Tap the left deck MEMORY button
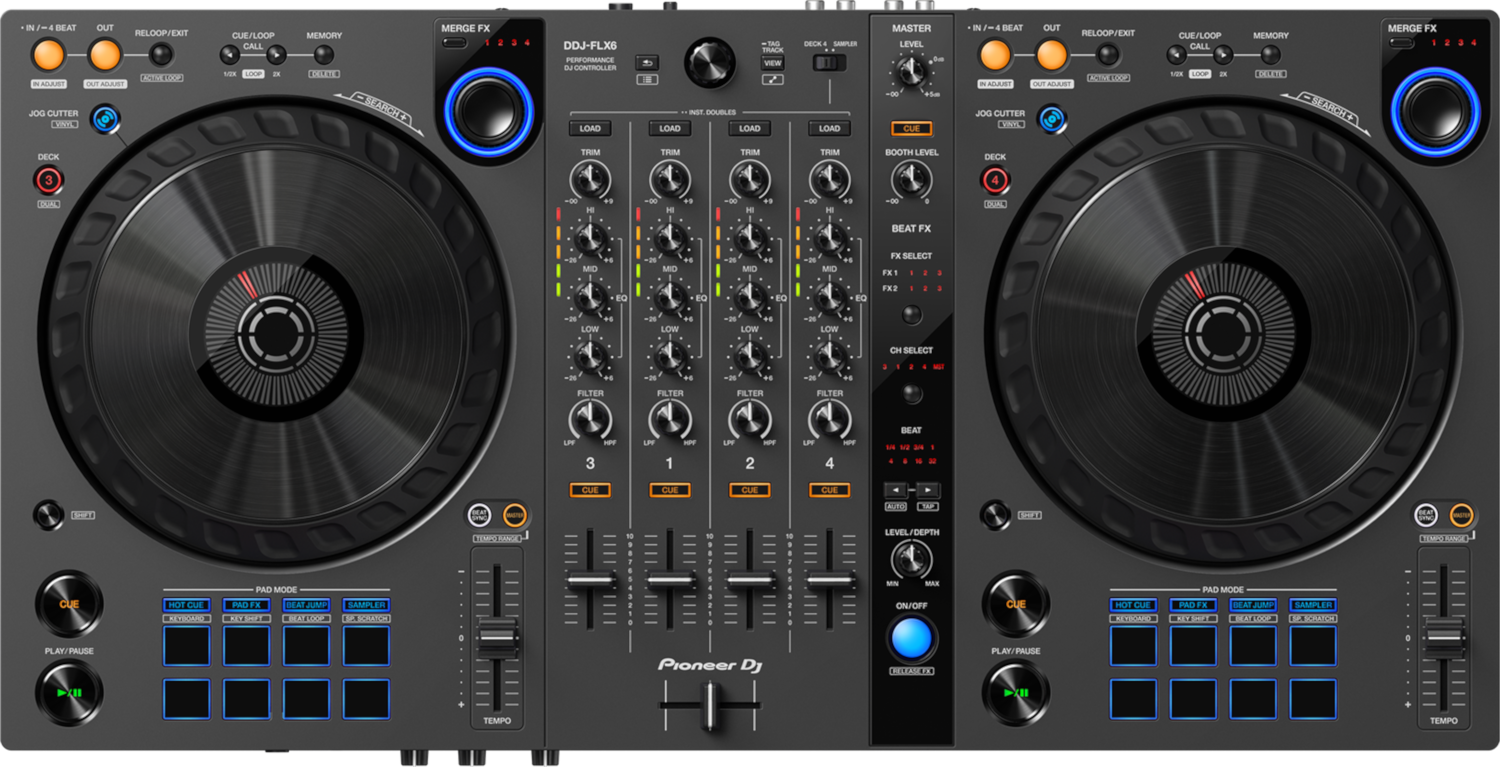 (324, 55)
